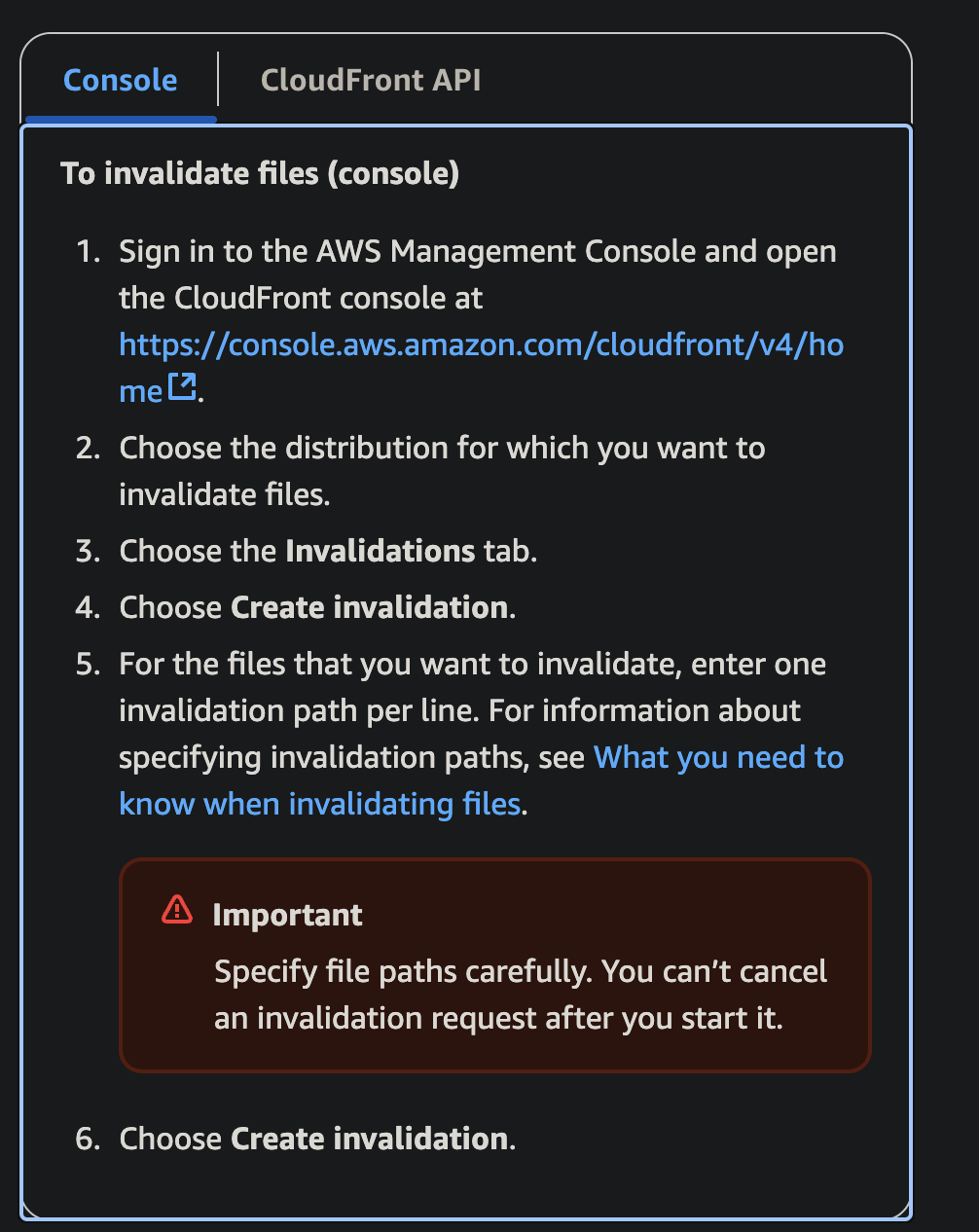Click 'Choose the distribution' step text
979x1232 pixels.
point(442,448)
